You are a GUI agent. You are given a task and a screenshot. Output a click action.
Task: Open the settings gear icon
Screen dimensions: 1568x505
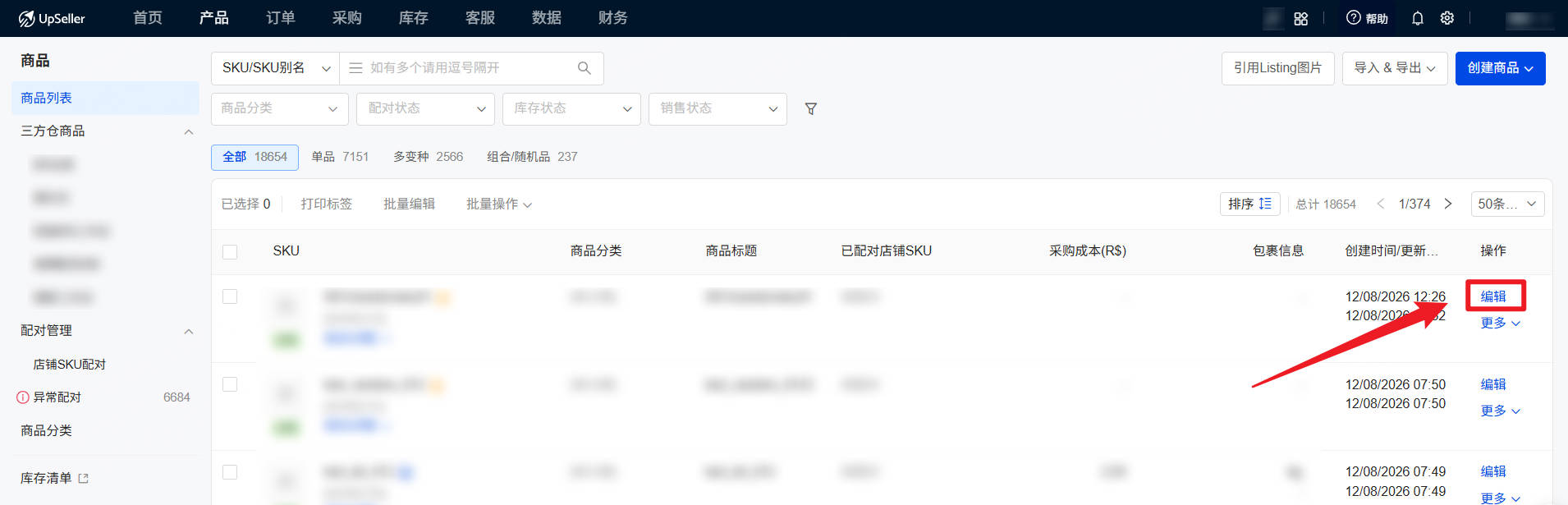(x=1447, y=18)
